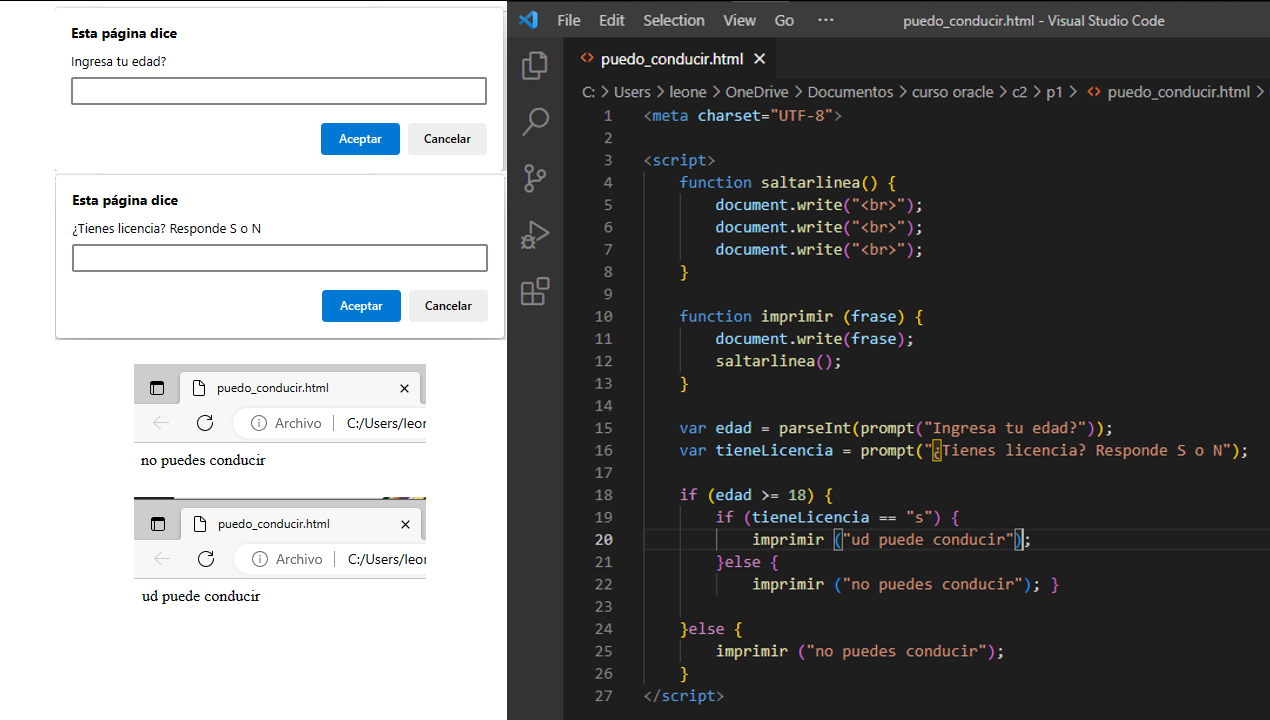Open the Selection menu

coord(673,20)
